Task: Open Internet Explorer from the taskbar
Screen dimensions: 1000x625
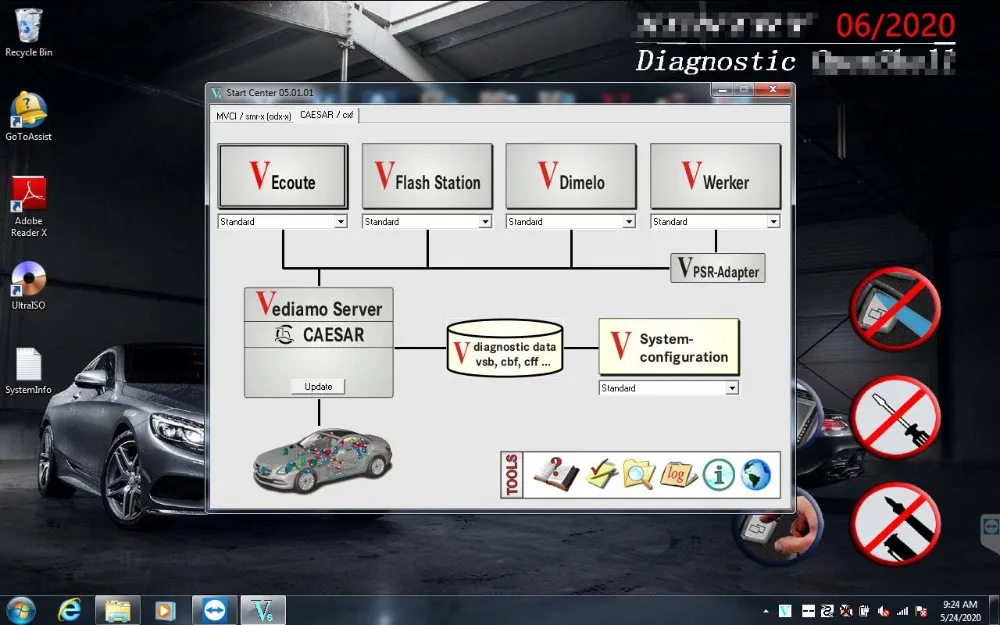Action: pos(69,610)
